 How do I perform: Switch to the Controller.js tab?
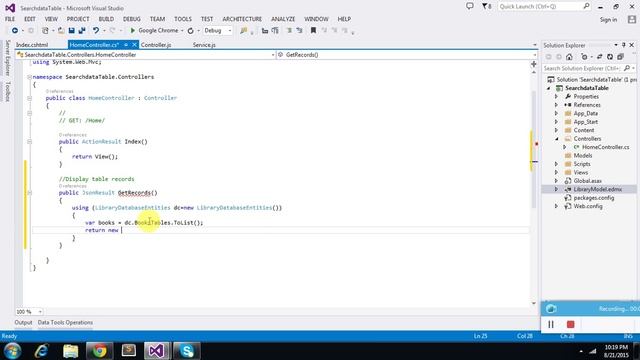click(x=156, y=45)
